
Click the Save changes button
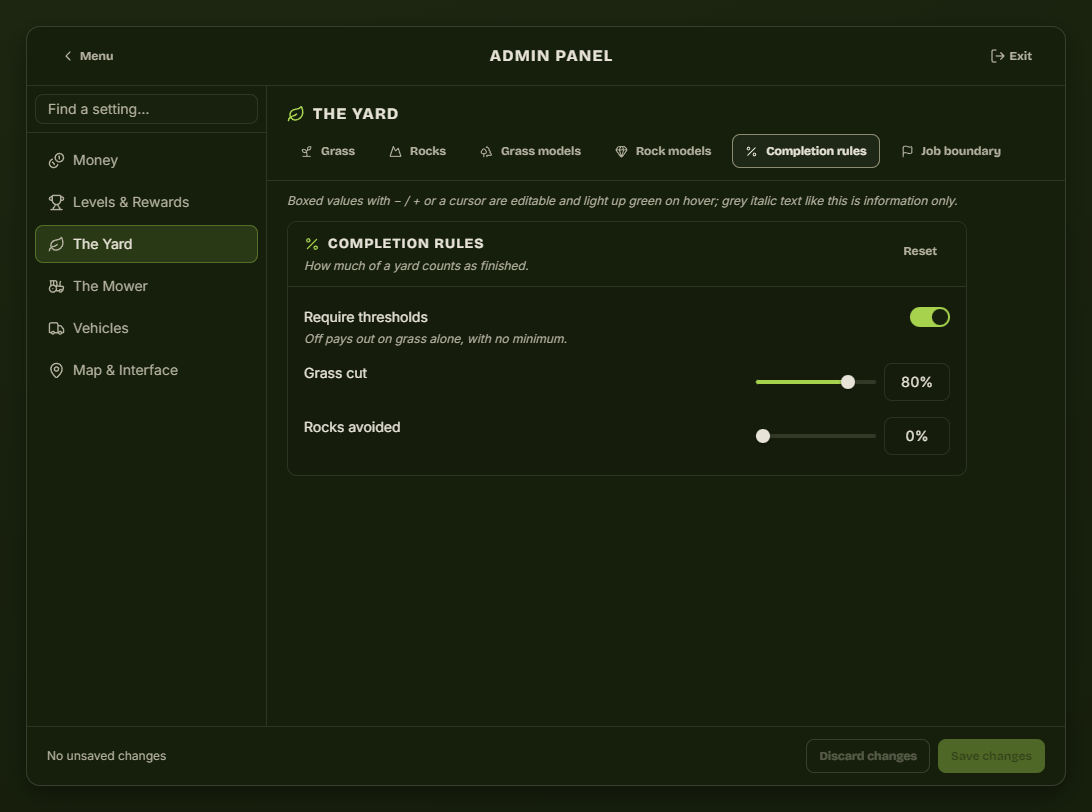[x=991, y=756]
